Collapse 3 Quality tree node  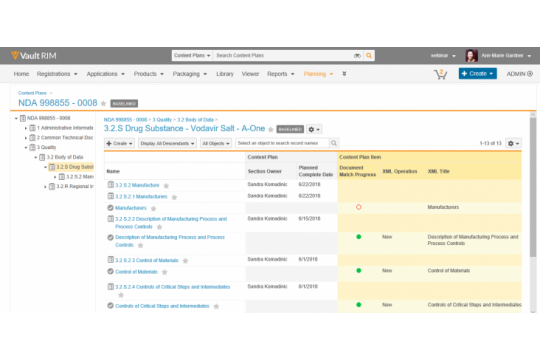(x=26, y=147)
